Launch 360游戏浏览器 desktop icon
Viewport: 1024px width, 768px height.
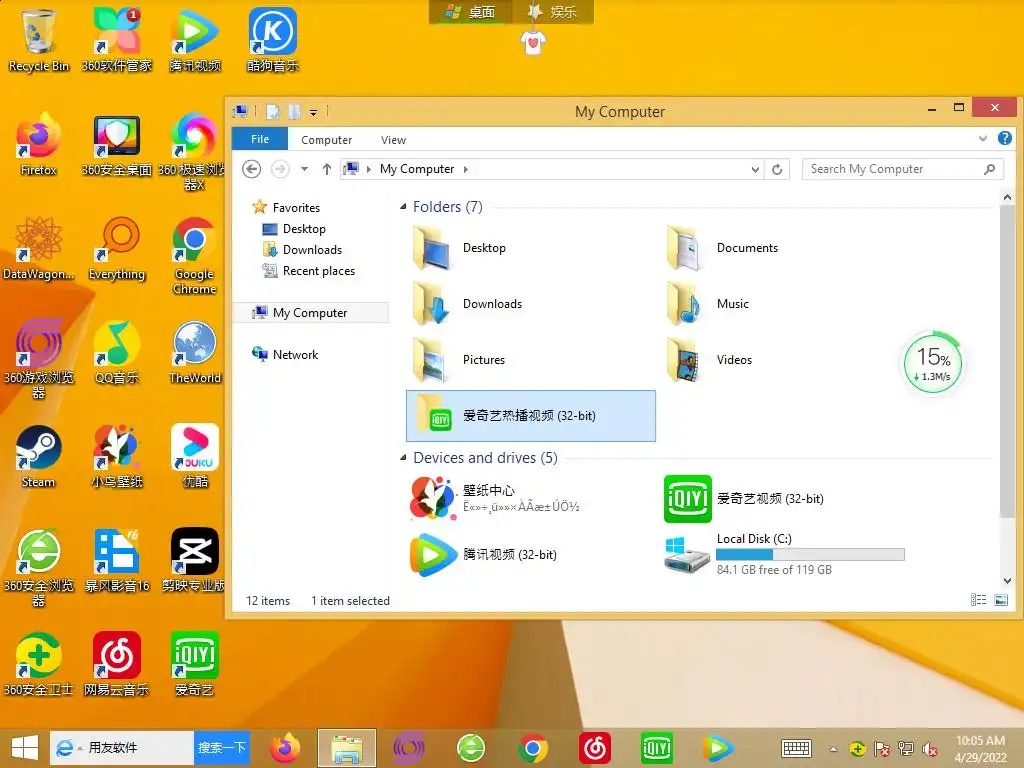coord(38,360)
